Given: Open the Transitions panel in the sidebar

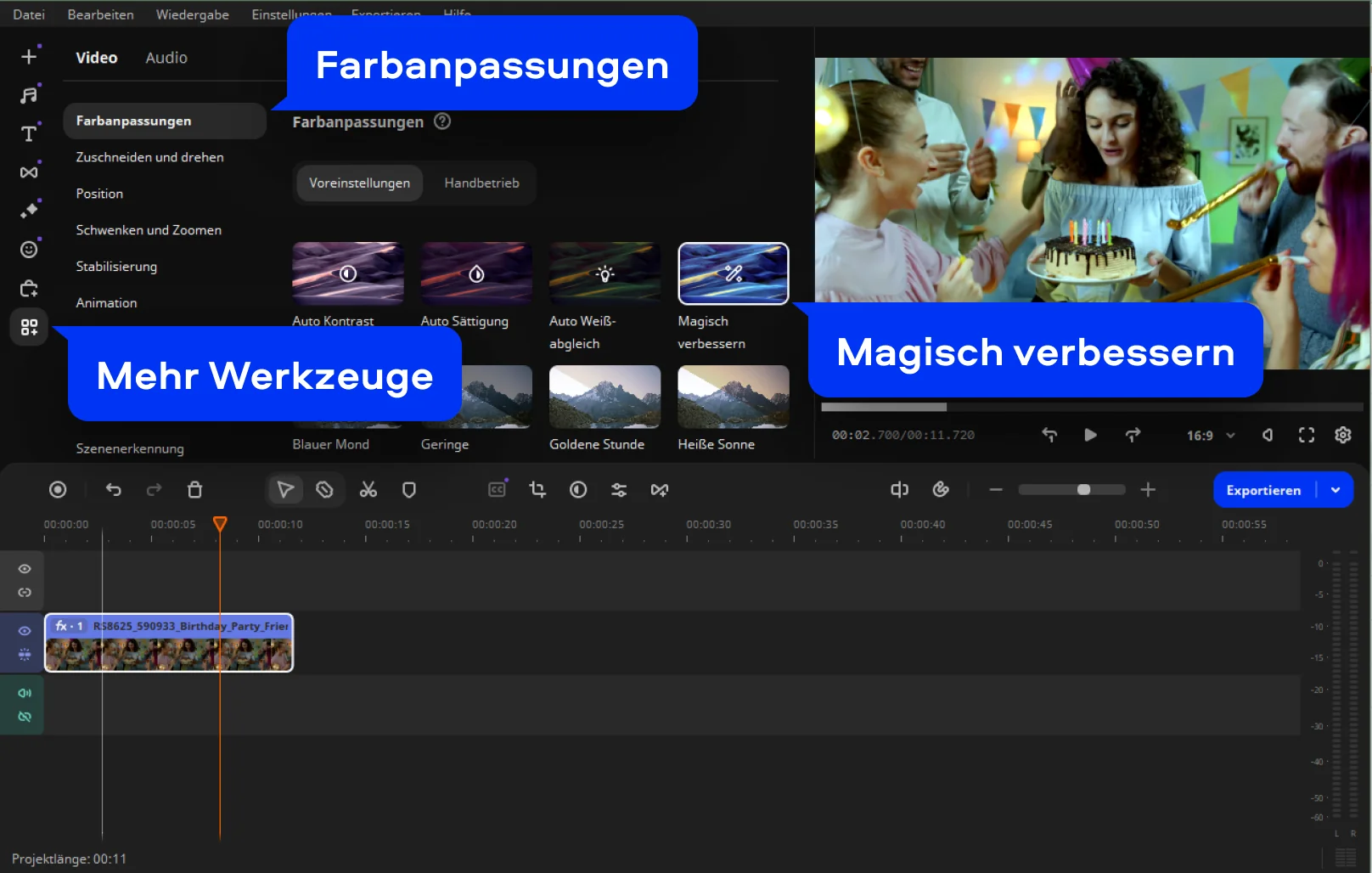Looking at the screenshot, I should click(x=29, y=172).
